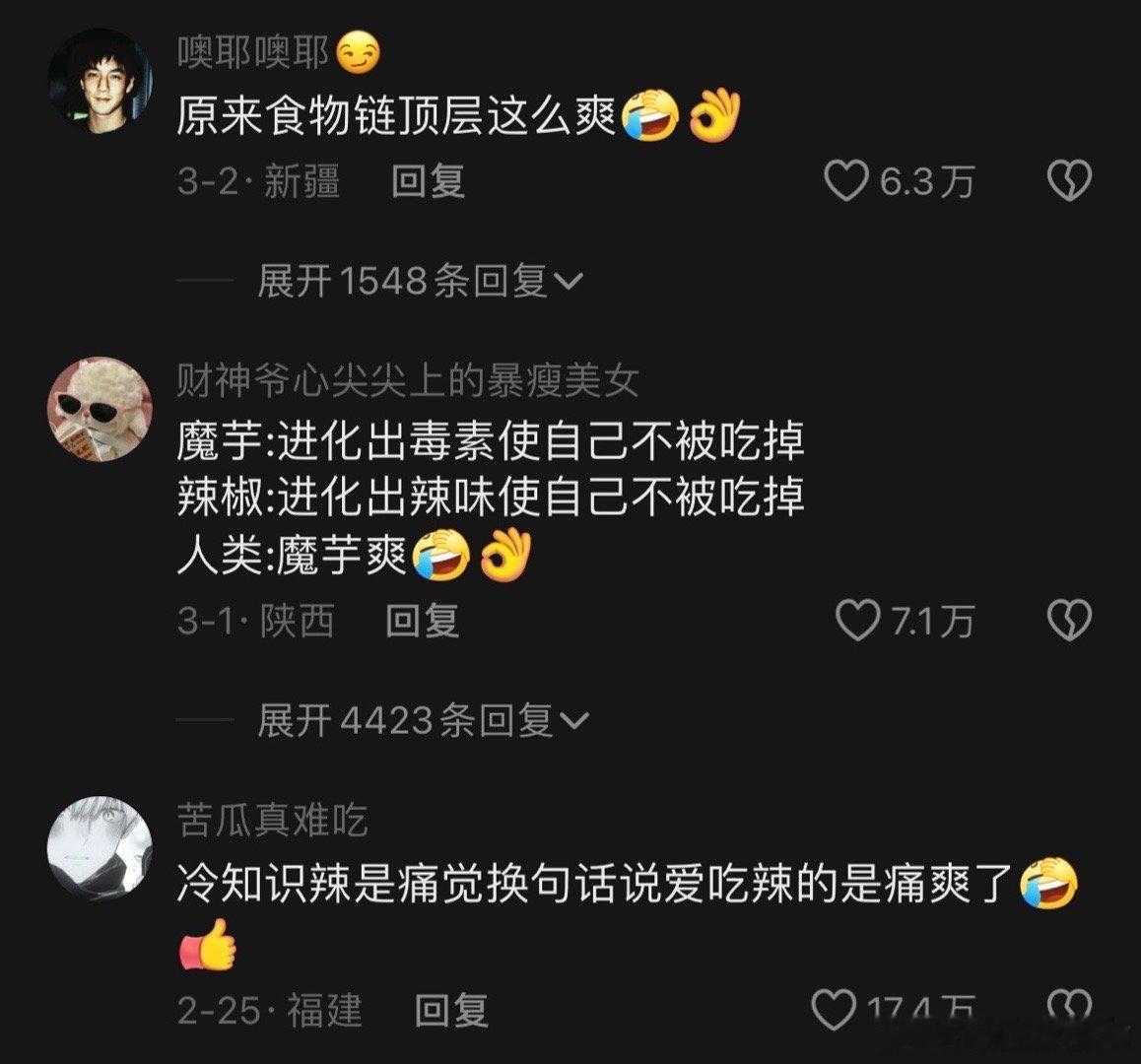Image resolution: width=1141 pixels, height=1064 pixels.
Task: Open 噢耶噢耶's profile avatar
Action: pos(101,81)
